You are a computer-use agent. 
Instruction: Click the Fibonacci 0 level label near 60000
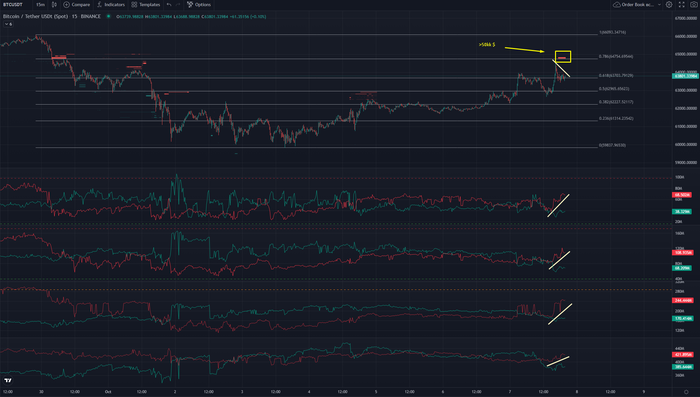(612, 145)
